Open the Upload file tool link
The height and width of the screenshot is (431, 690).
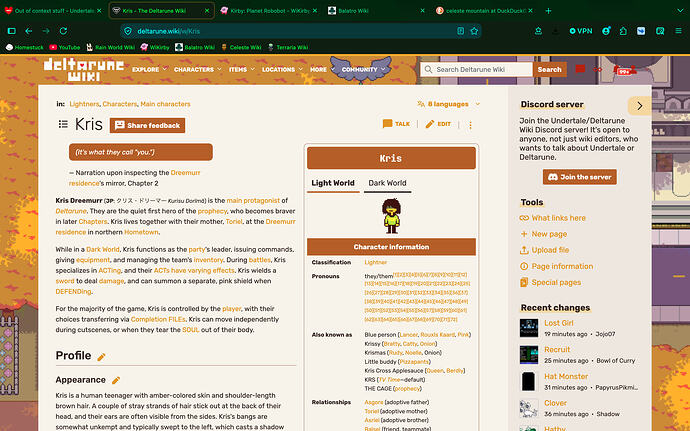pos(544,250)
